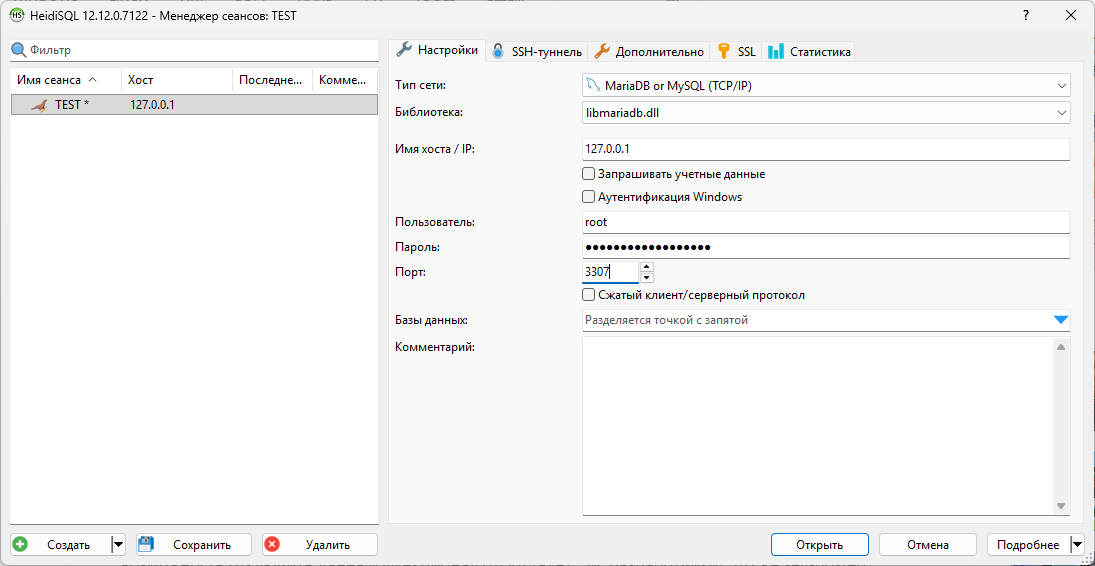The image size is (1095, 566).
Task: Click the floppy disk icon on Сохранить
Action: [x=145, y=544]
